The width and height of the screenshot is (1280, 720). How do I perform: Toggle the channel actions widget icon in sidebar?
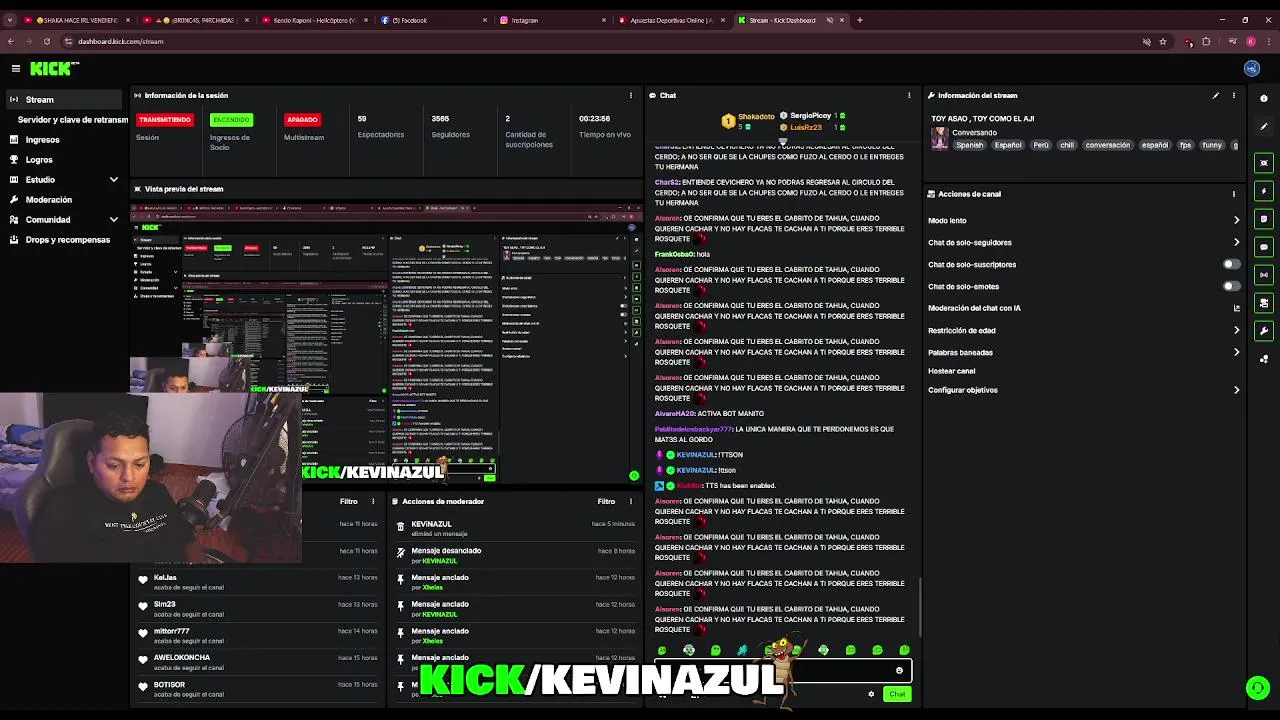click(1264, 303)
